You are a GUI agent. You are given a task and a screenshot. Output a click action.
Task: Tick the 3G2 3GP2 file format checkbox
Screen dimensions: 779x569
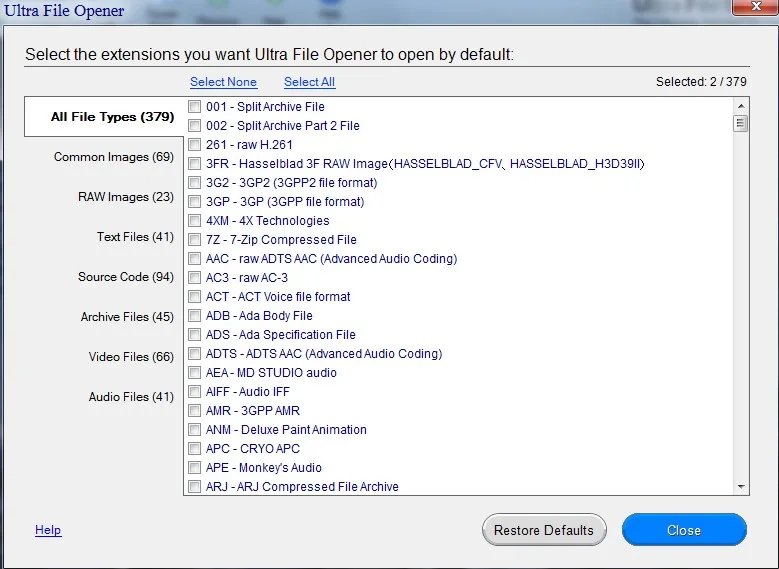coord(194,183)
